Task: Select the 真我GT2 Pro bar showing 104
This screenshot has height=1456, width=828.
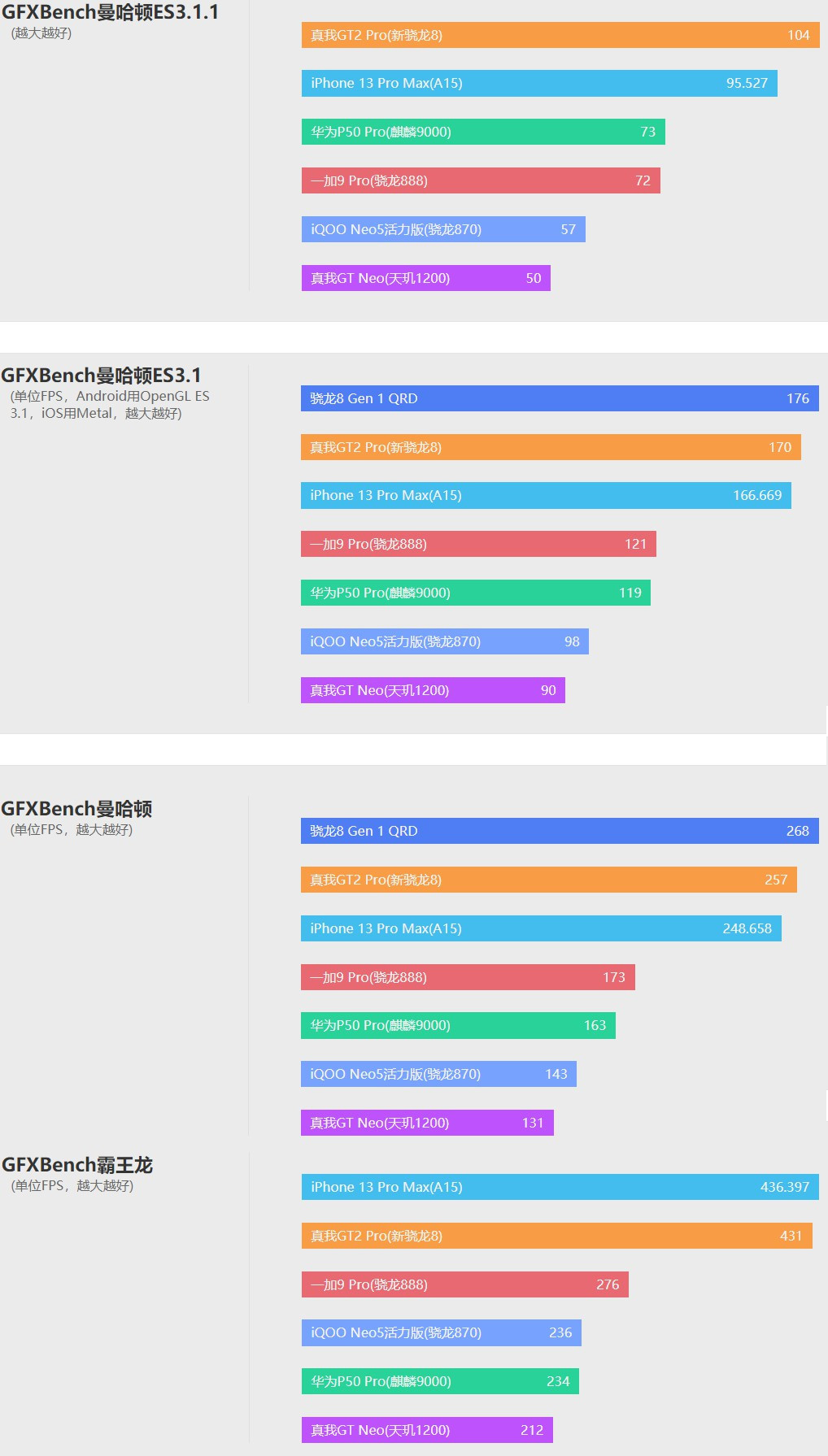Action: point(560,35)
